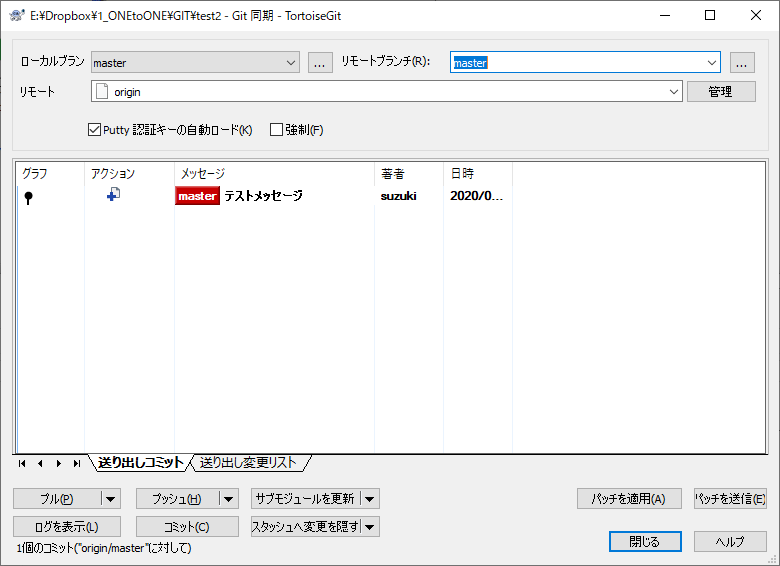
Task: Click the commit graph node dot
Action: coord(28,197)
